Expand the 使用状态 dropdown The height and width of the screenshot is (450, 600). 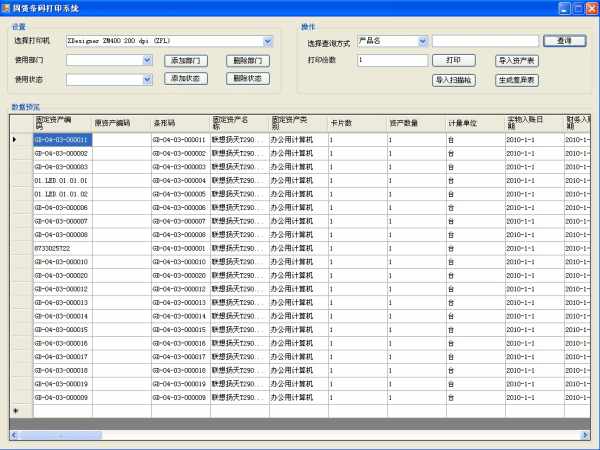pos(147,79)
